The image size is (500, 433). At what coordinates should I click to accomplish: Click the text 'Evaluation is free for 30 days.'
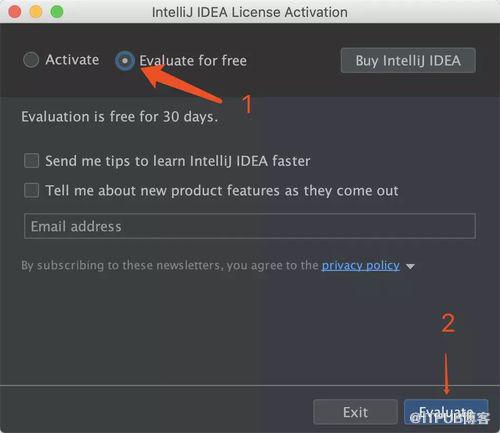coord(120,117)
